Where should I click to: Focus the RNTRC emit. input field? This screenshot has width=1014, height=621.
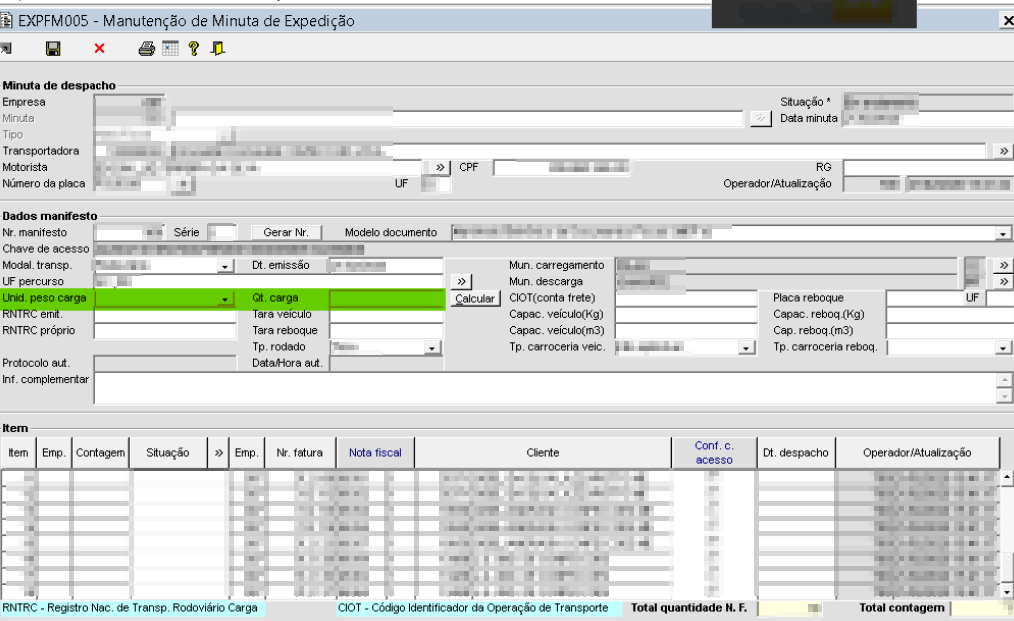coord(166,315)
